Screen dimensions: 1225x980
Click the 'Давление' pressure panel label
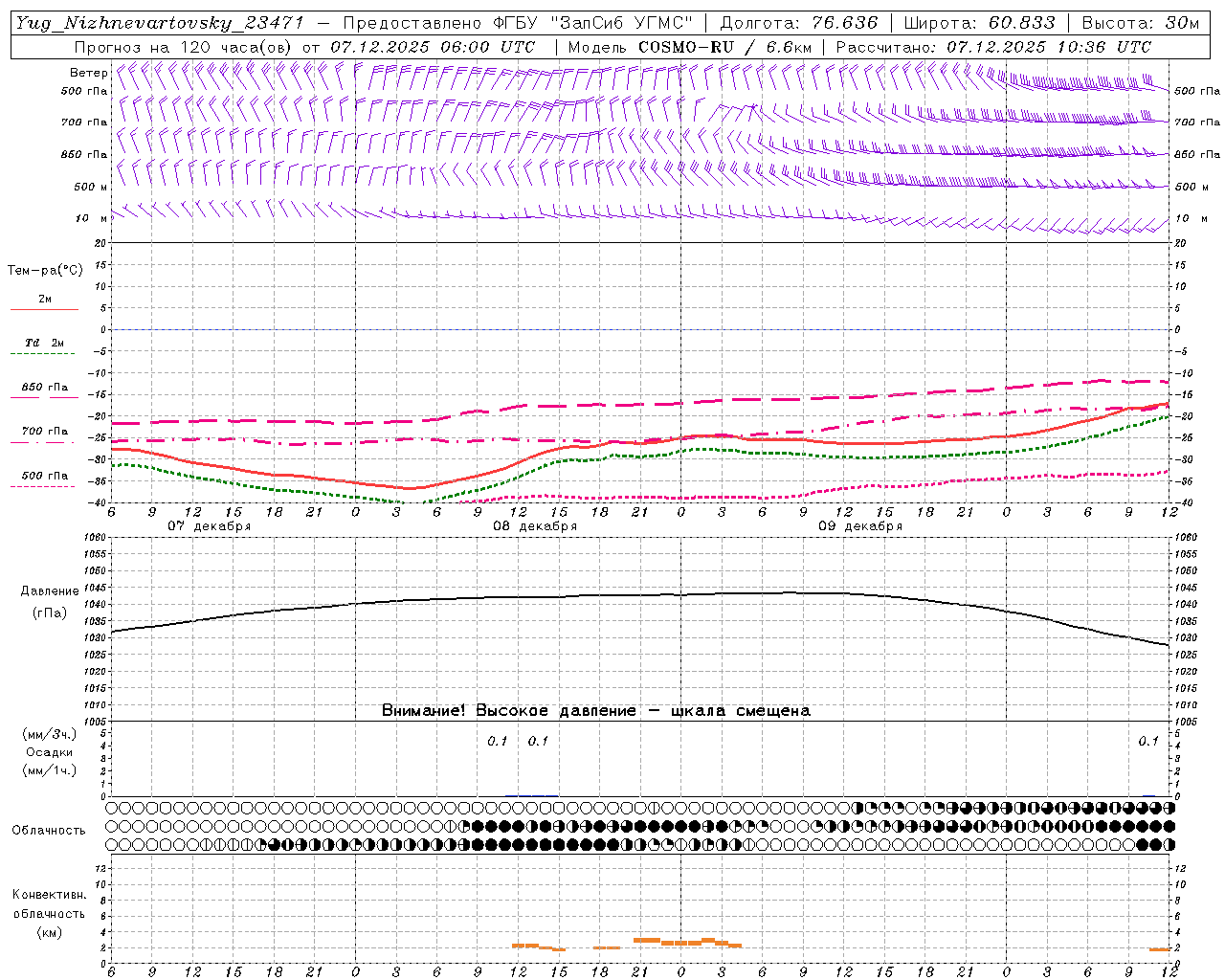pyautogui.click(x=49, y=591)
